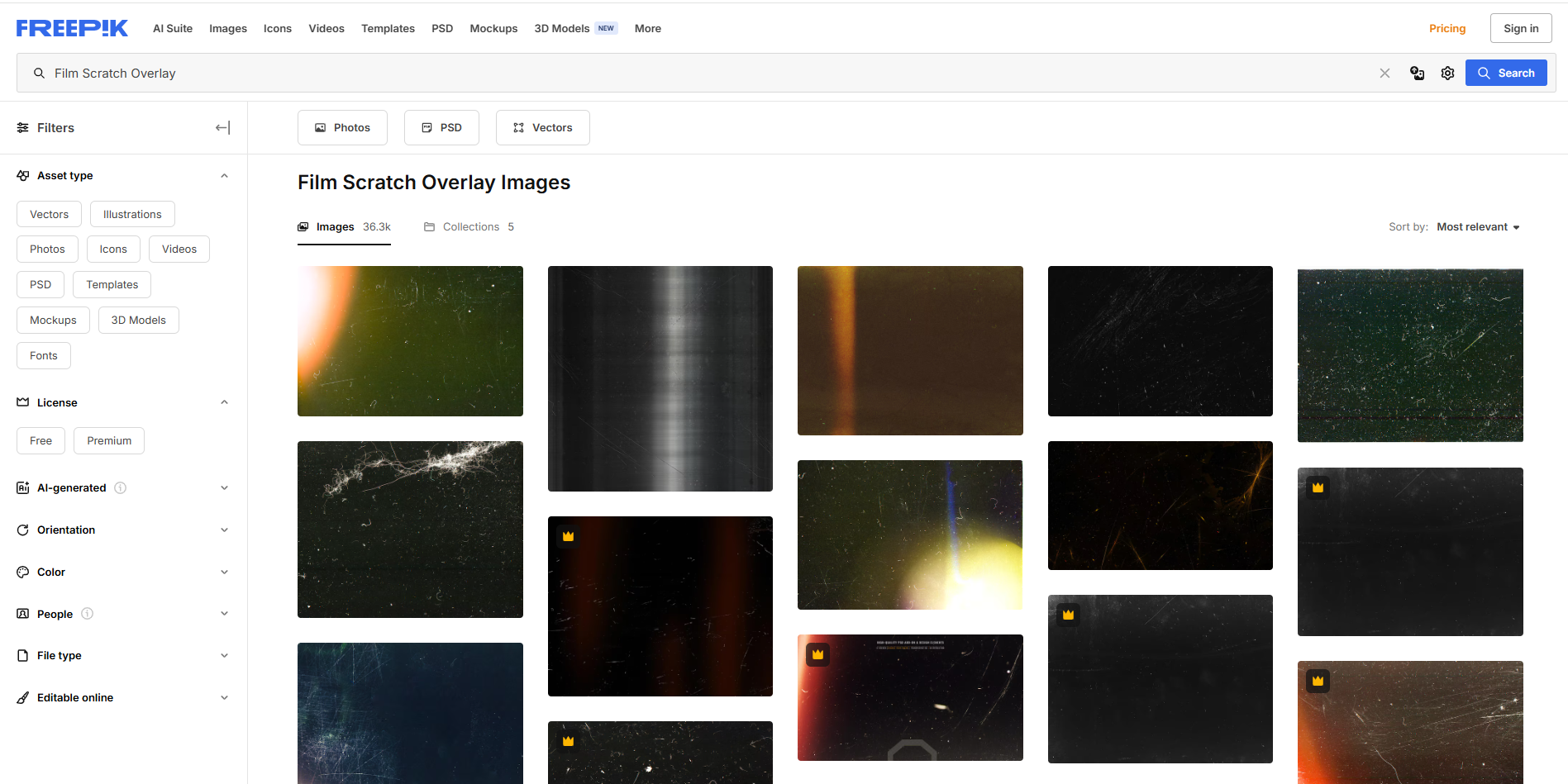
Task: Open AI Suite in top navigation
Action: pyautogui.click(x=173, y=29)
